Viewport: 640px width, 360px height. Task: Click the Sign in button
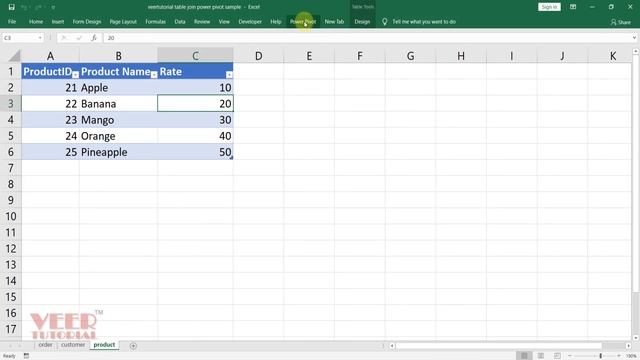tap(549, 7)
